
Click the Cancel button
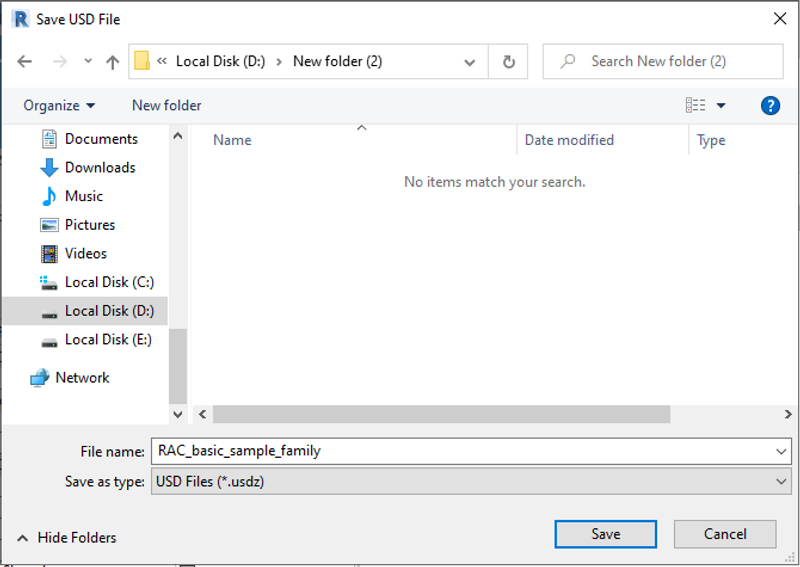tap(725, 534)
